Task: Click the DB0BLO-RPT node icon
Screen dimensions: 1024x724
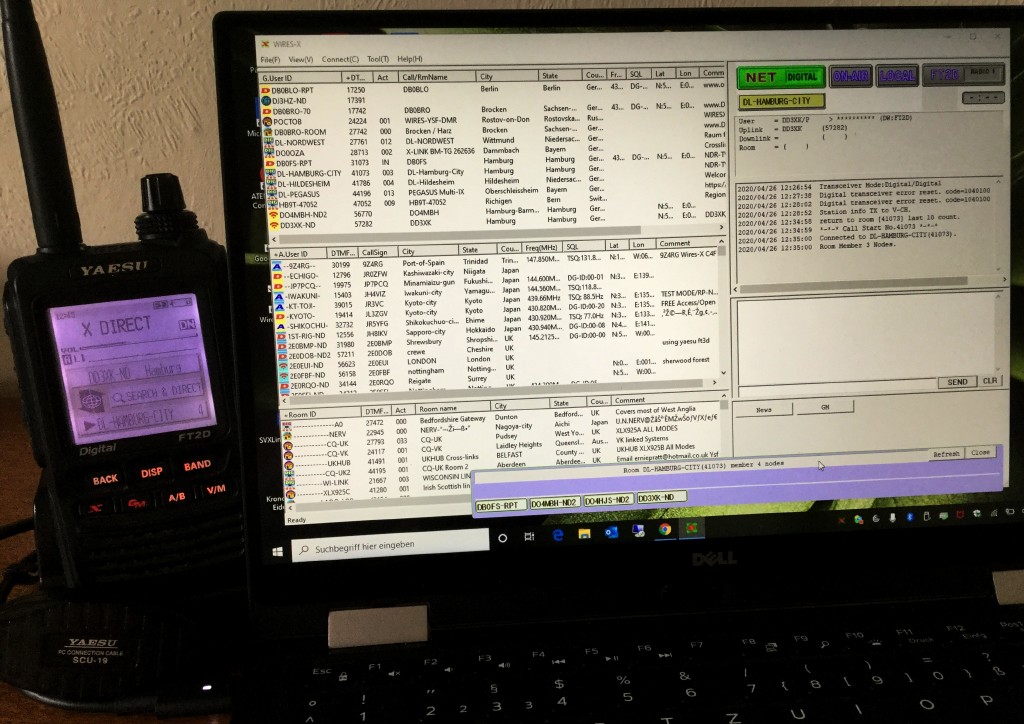Action: (x=266, y=90)
